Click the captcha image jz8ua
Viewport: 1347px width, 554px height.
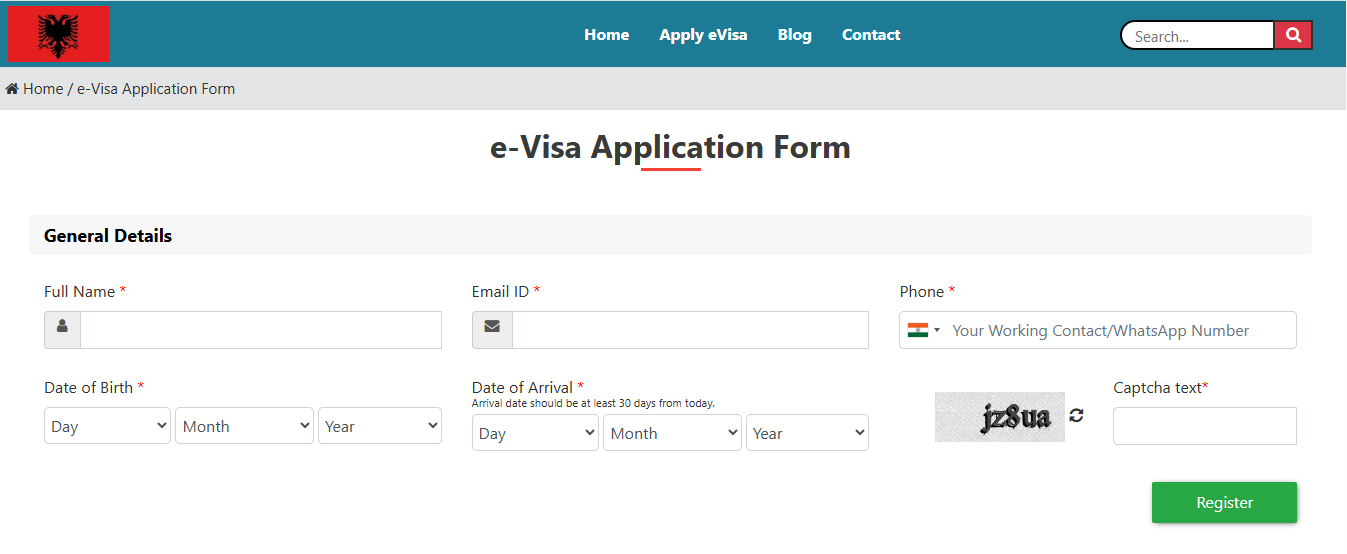pyautogui.click(x=999, y=417)
